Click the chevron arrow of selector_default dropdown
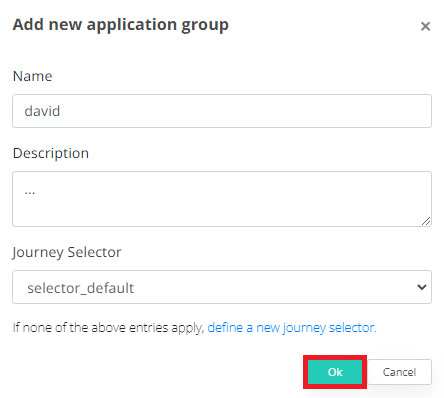 click(x=422, y=287)
